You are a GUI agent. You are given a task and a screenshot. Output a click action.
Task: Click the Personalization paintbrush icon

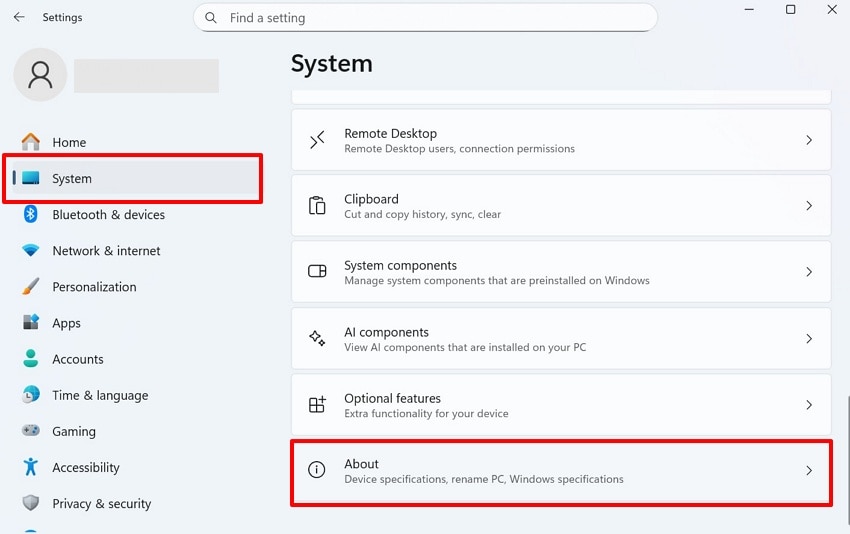click(31, 286)
